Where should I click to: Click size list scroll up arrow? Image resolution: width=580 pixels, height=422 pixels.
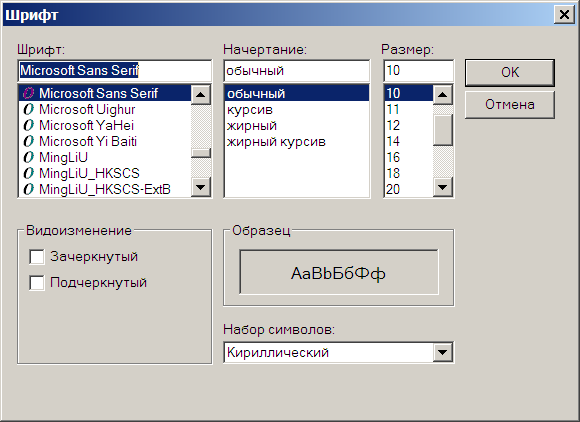(442, 95)
